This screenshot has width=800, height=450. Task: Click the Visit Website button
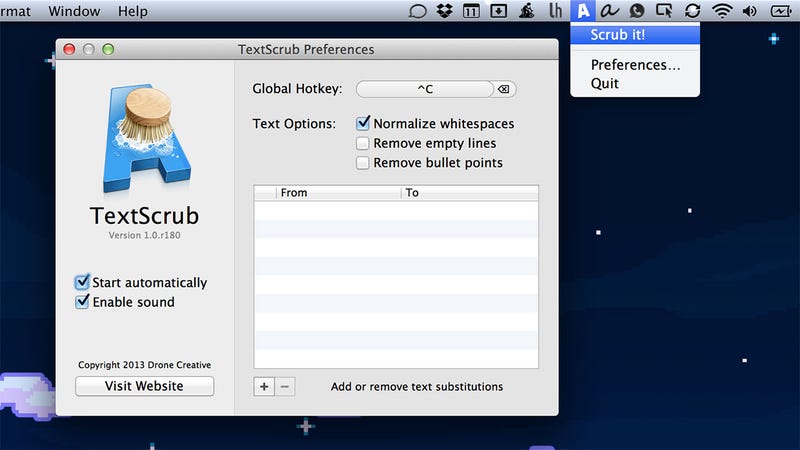(144, 386)
